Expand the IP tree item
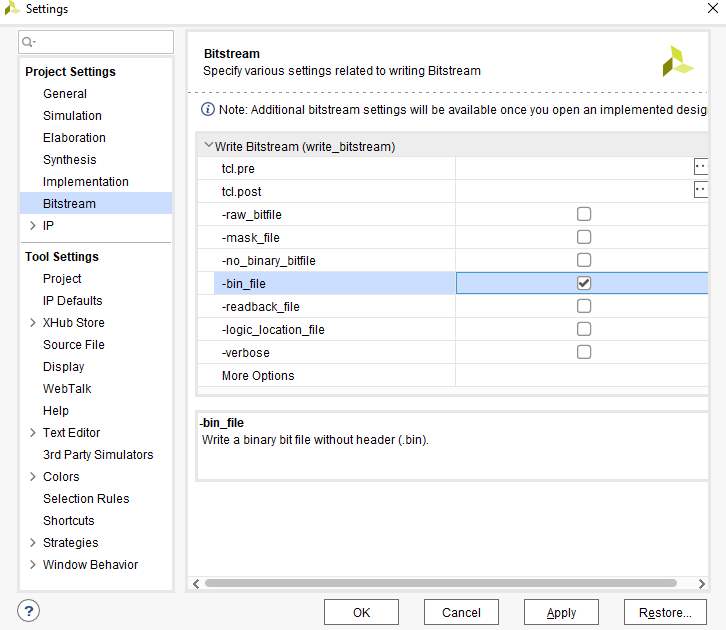 33,226
